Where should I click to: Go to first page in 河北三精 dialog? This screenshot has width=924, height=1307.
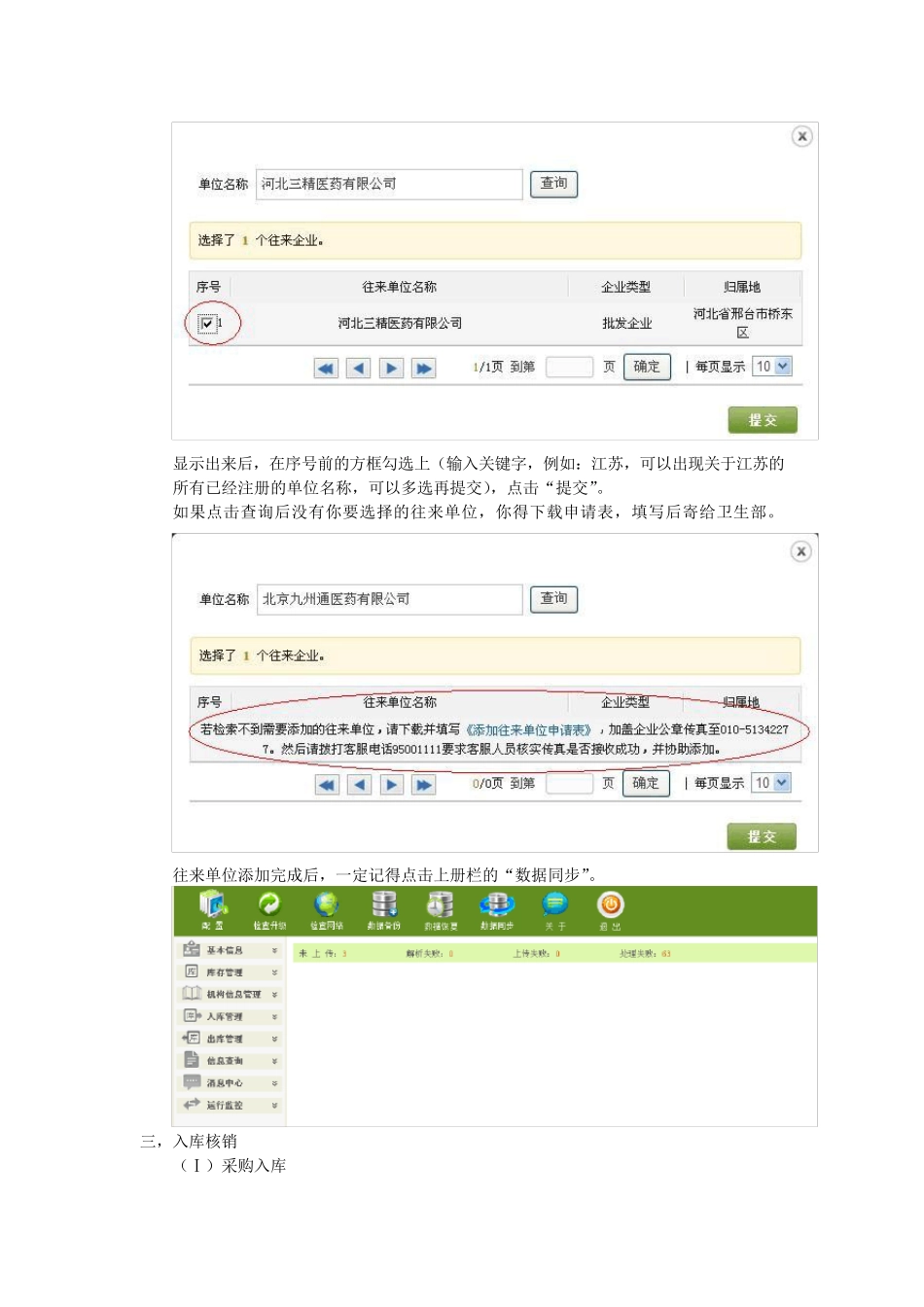(x=326, y=369)
